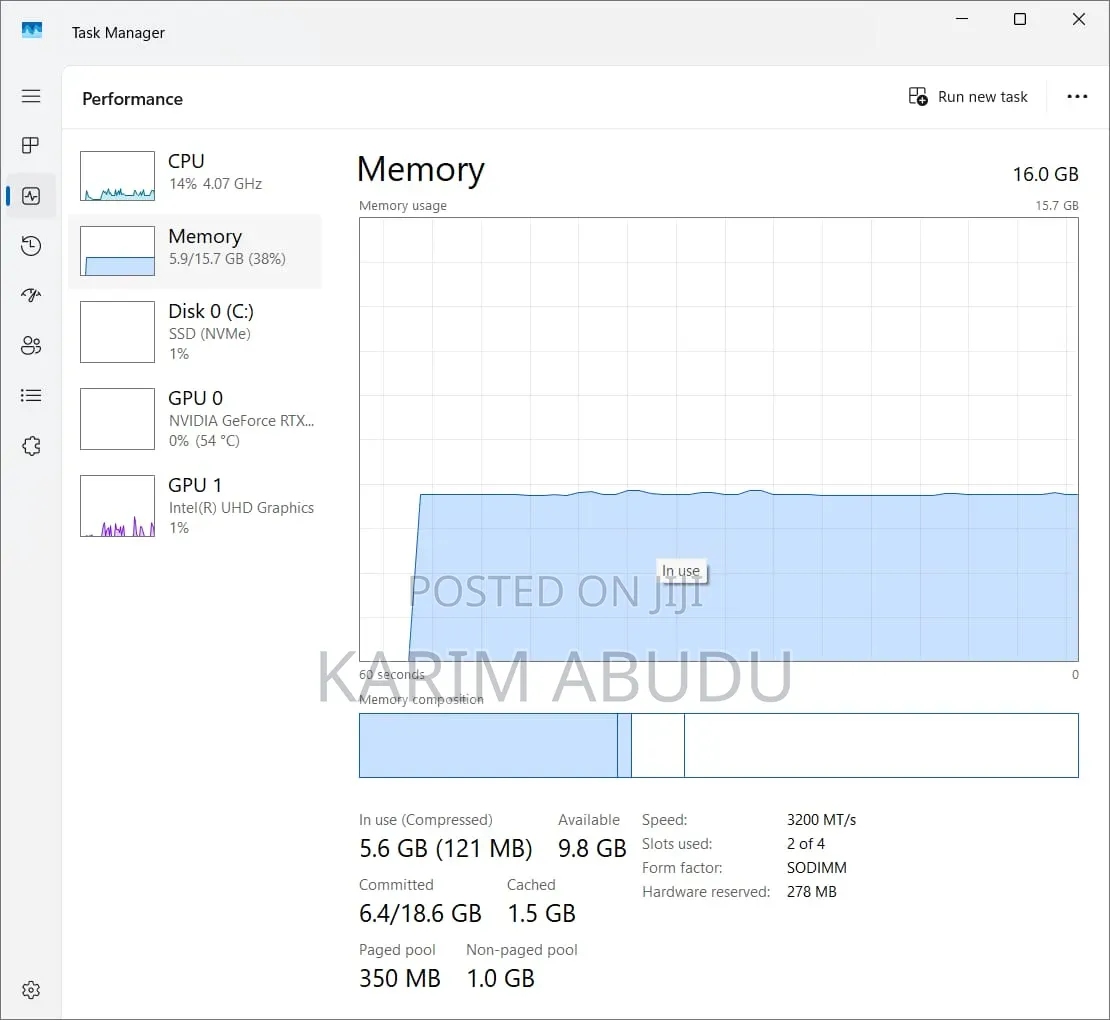Viewport: 1110px width, 1020px height.
Task: Open the App history icon
Action: pyautogui.click(x=30, y=246)
